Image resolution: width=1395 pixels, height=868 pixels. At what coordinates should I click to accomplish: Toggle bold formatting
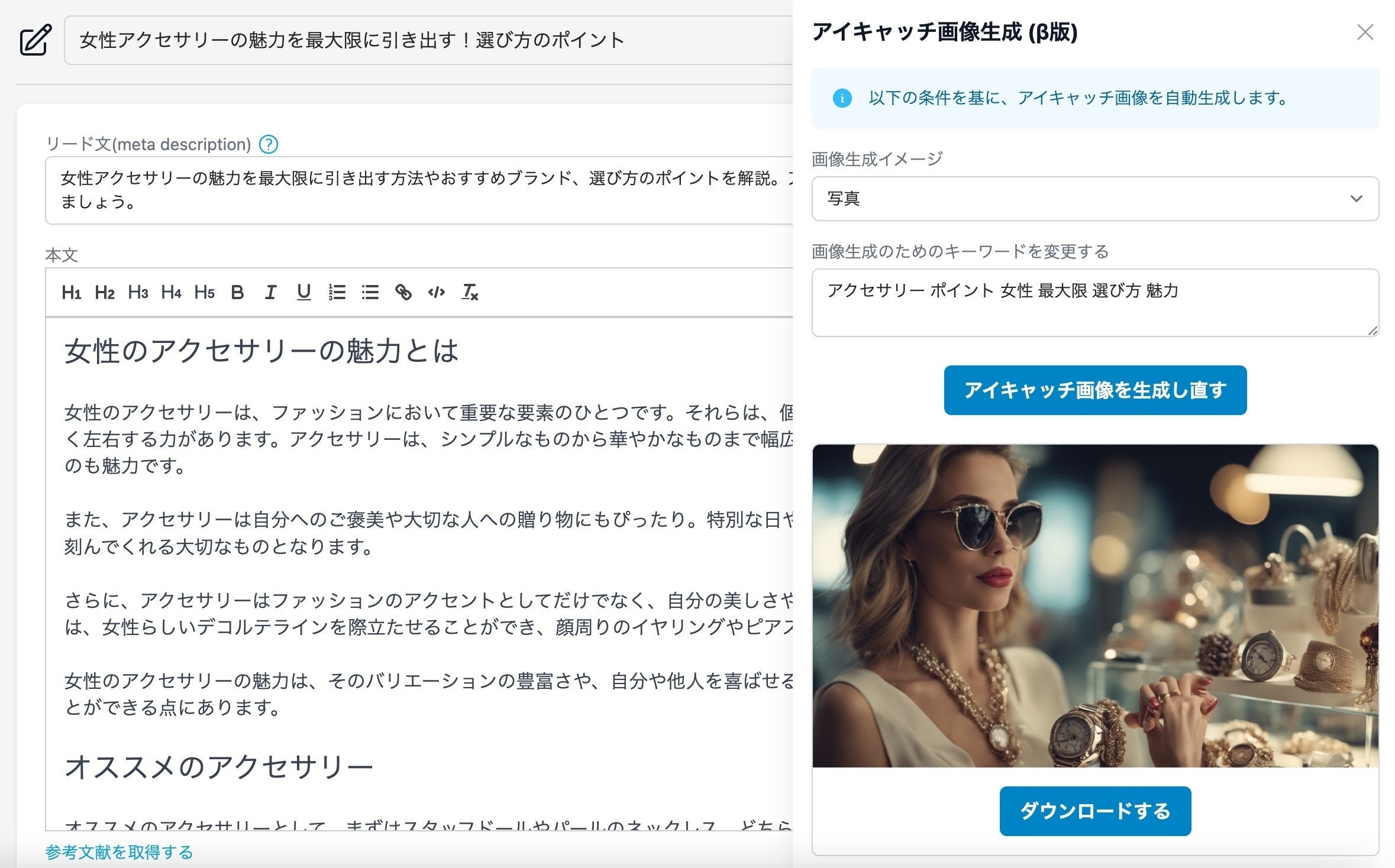click(x=237, y=292)
